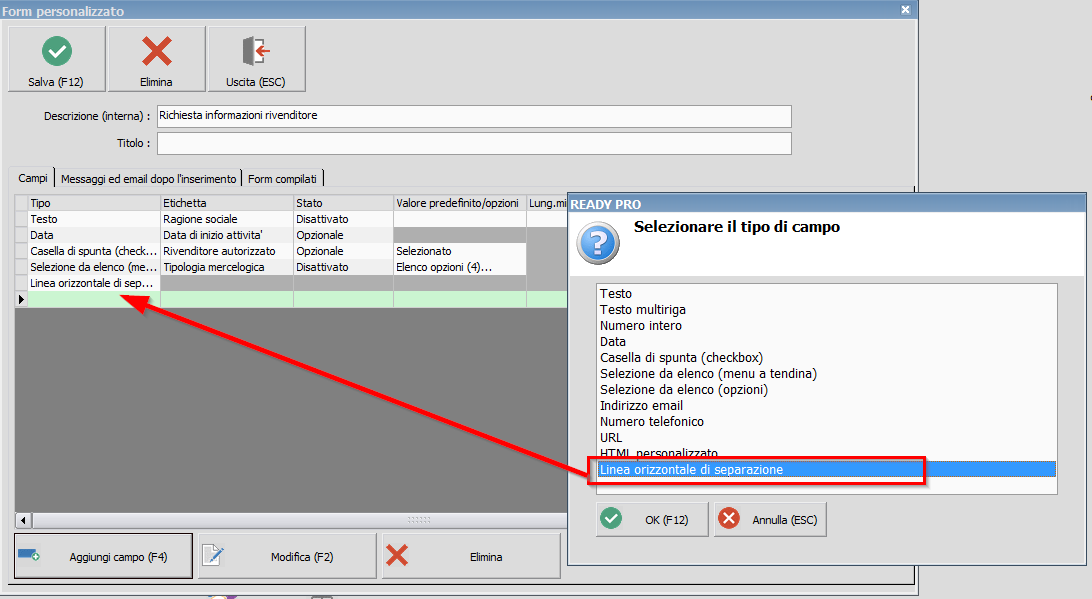Open the Form compilati tab
Viewport: 1092px width, 599px height.
click(282, 179)
